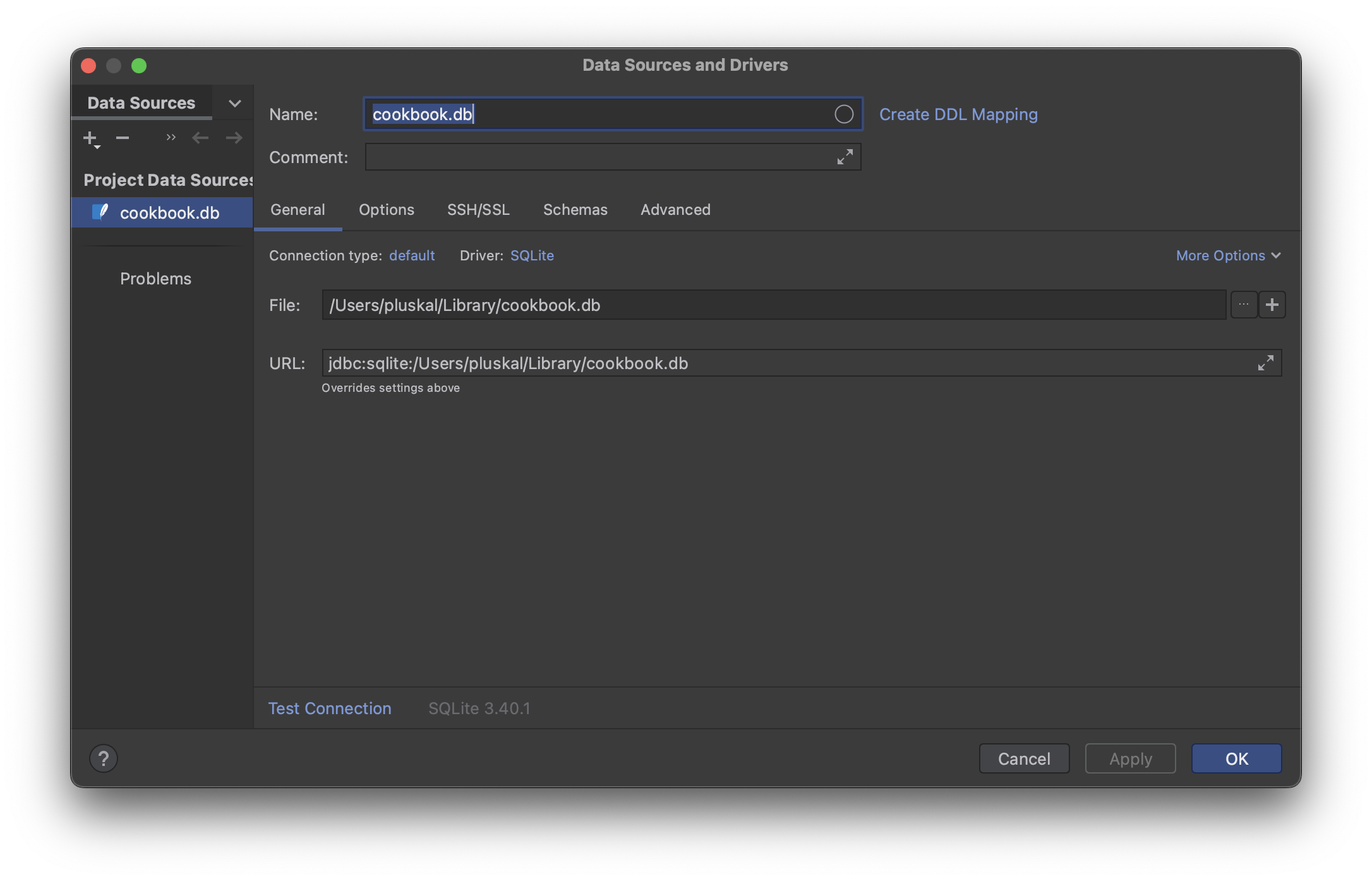
Task: Open help with the question mark icon
Action: tap(104, 758)
